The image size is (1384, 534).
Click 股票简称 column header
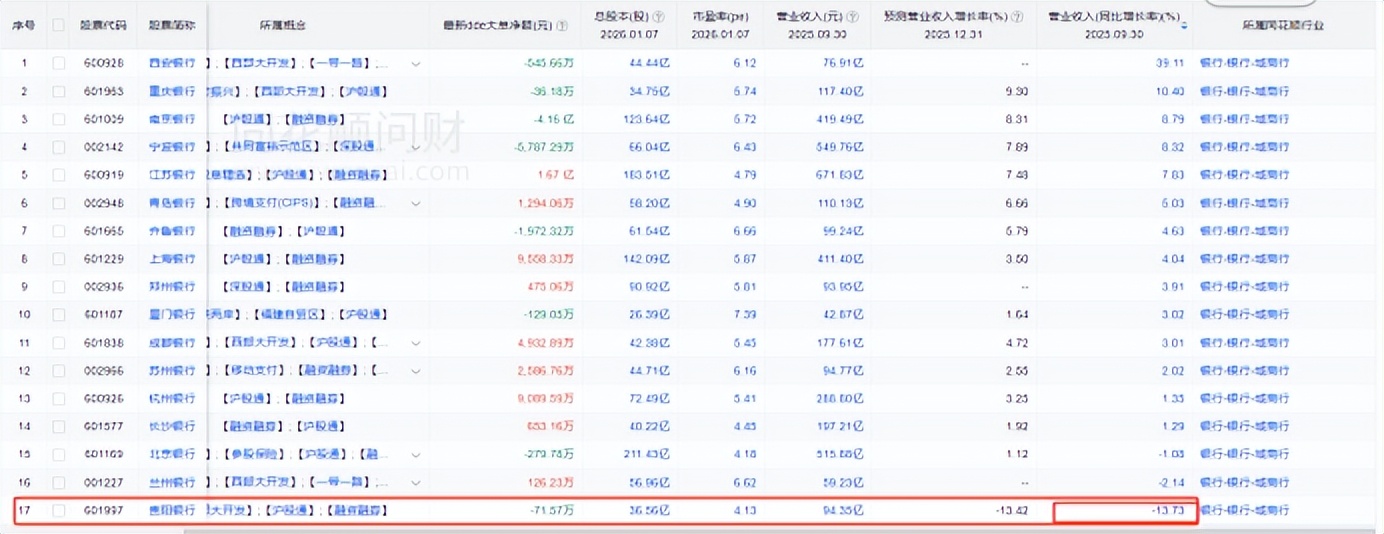tap(172, 25)
